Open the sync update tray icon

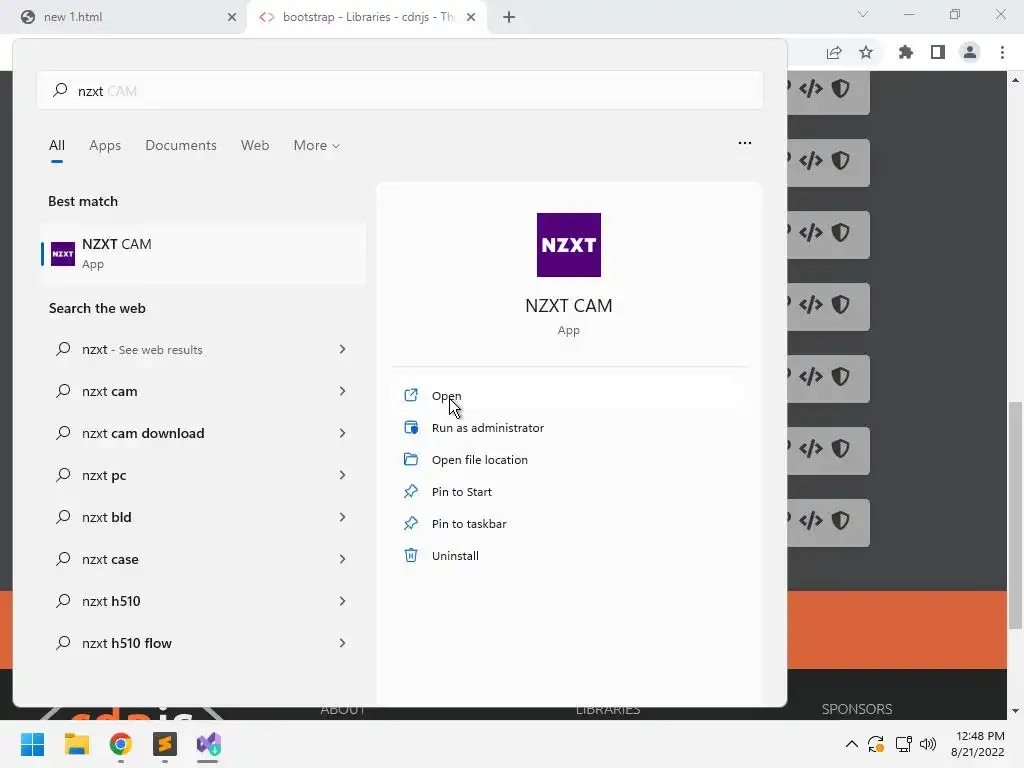[876, 744]
